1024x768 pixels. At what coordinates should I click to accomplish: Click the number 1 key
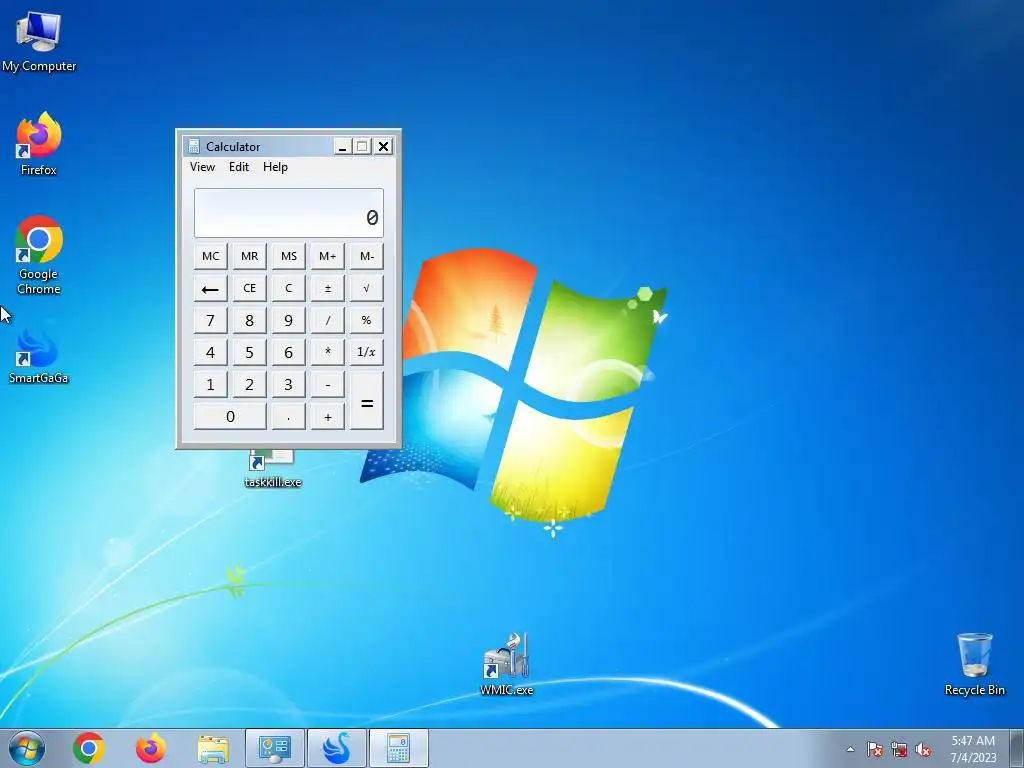[x=210, y=384]
